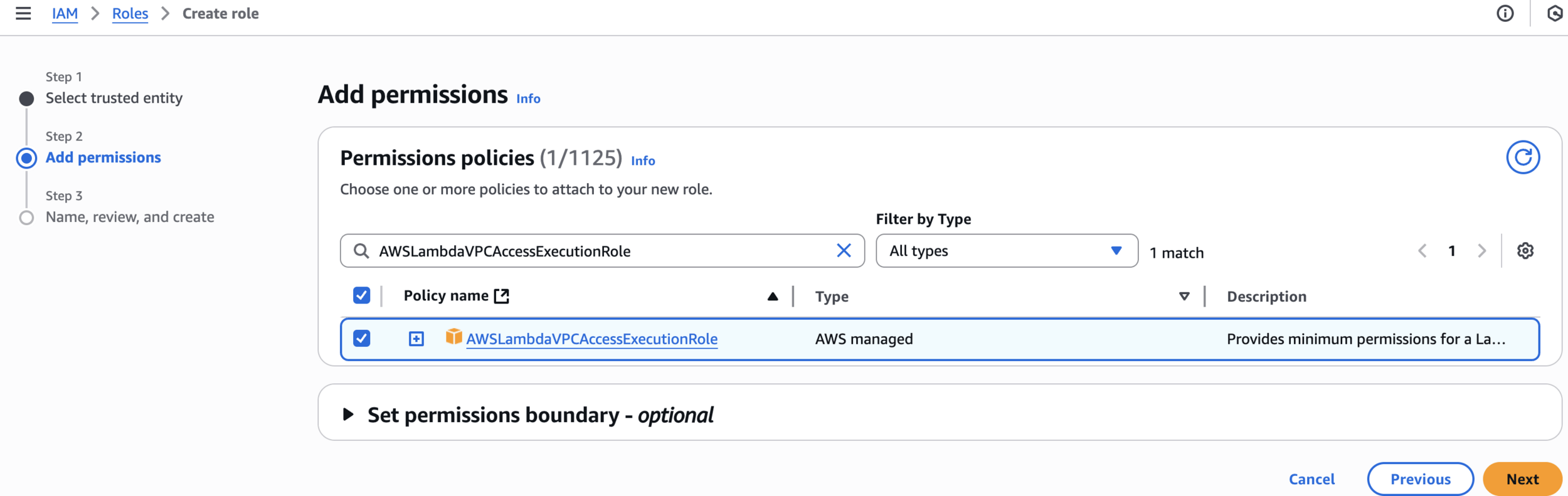Go to IAM breadcrumb

(65, 14)
